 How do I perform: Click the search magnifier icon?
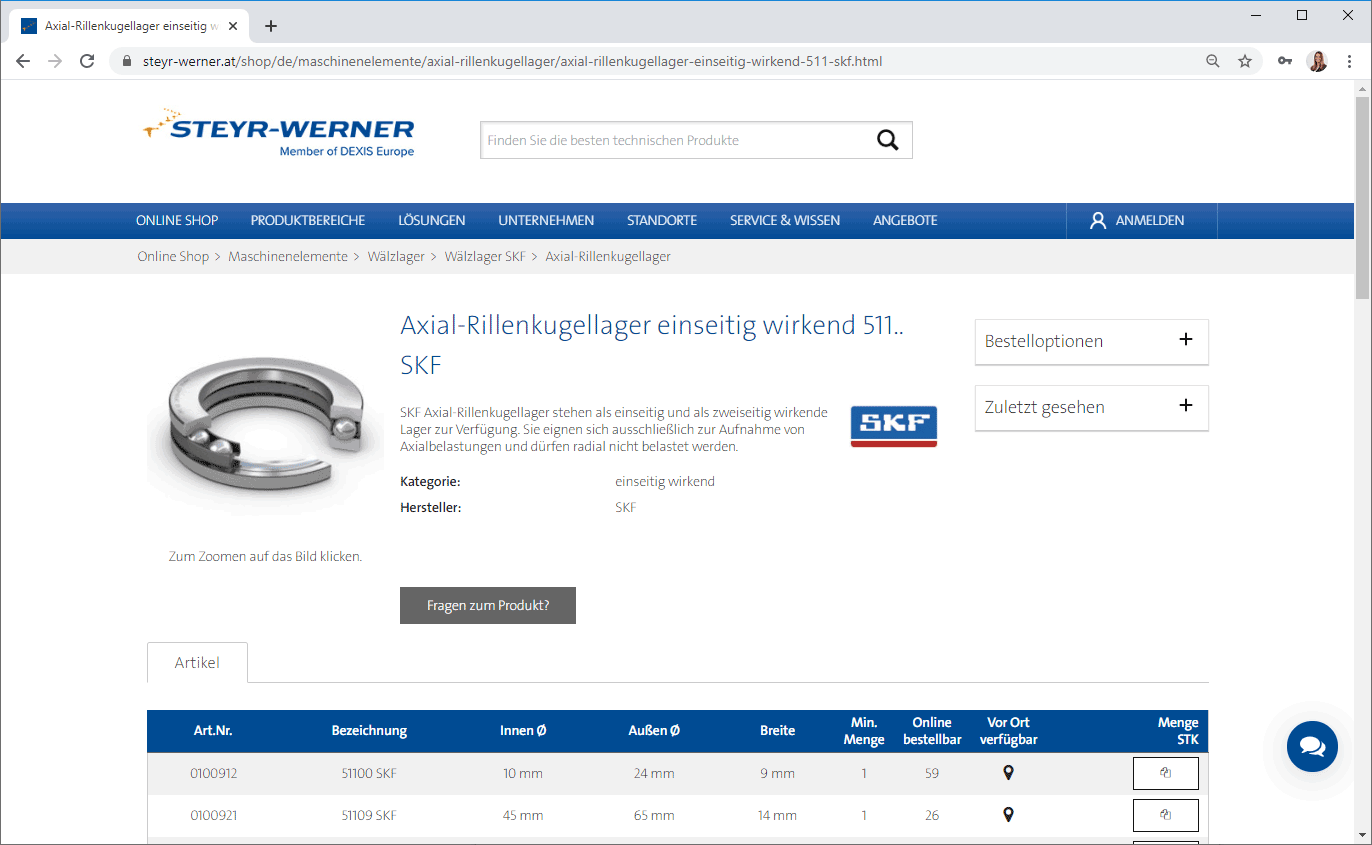887,140
